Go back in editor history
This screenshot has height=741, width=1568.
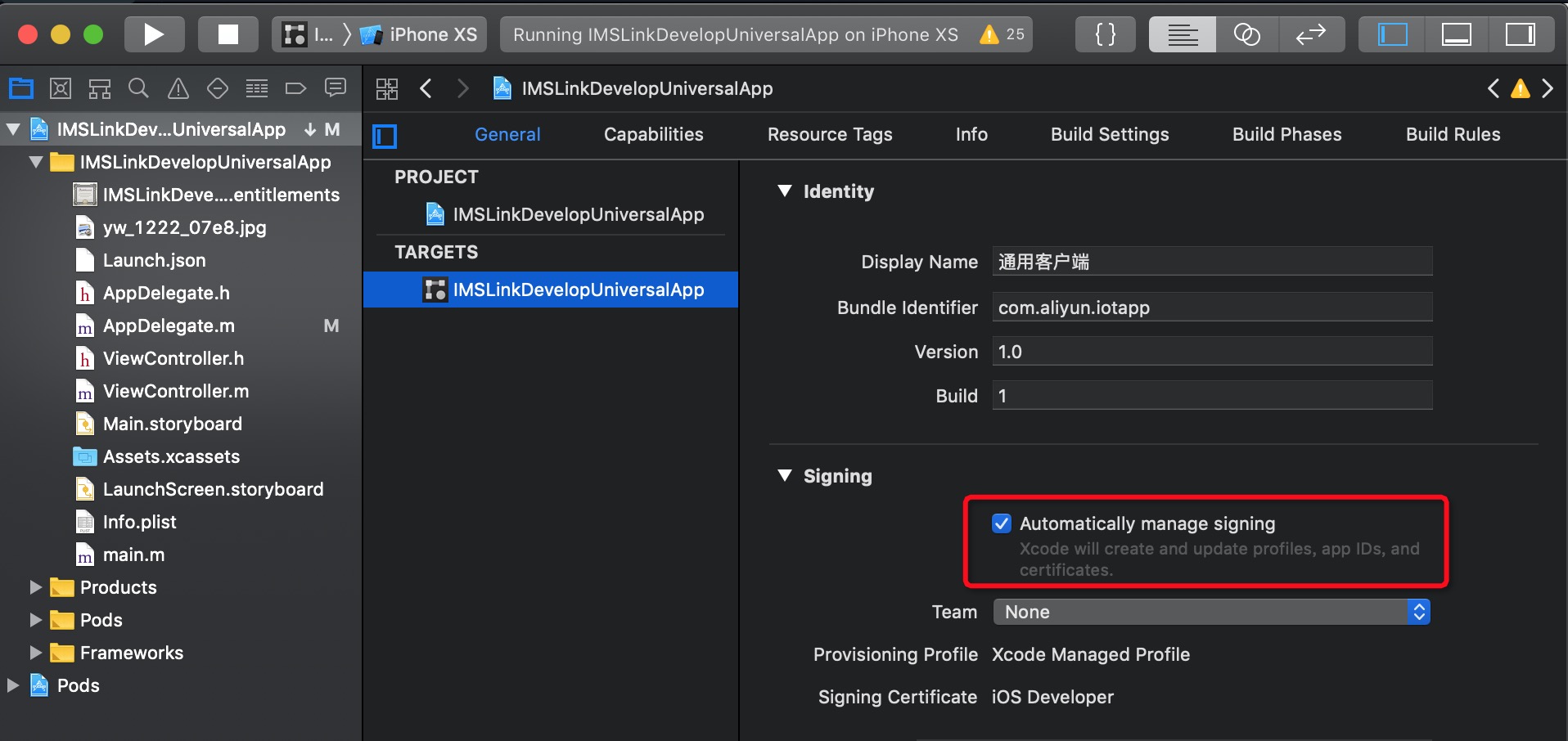[x=426, y=88]
